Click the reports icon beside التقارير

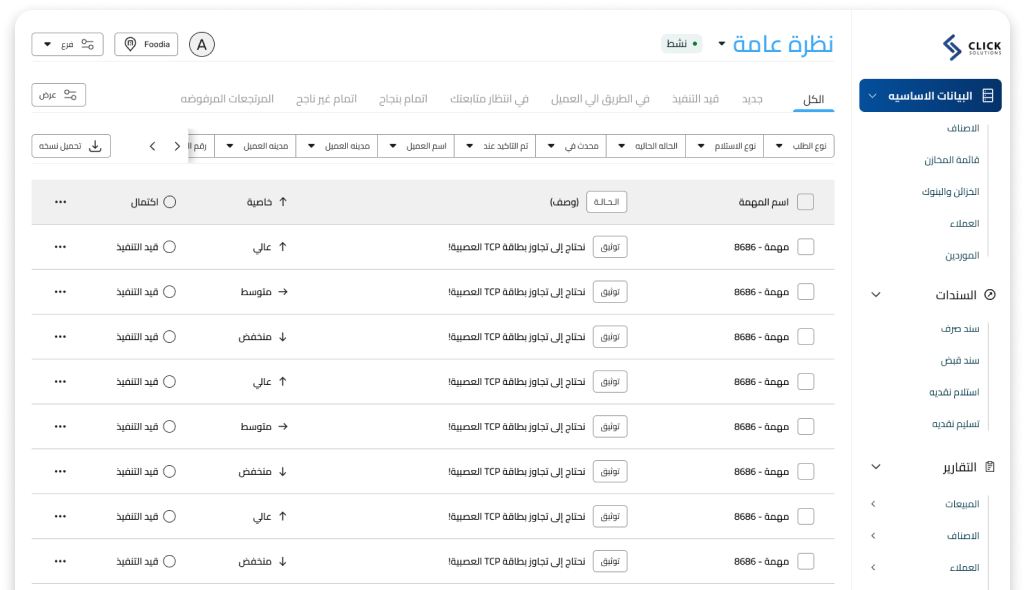tap(989, 467)
